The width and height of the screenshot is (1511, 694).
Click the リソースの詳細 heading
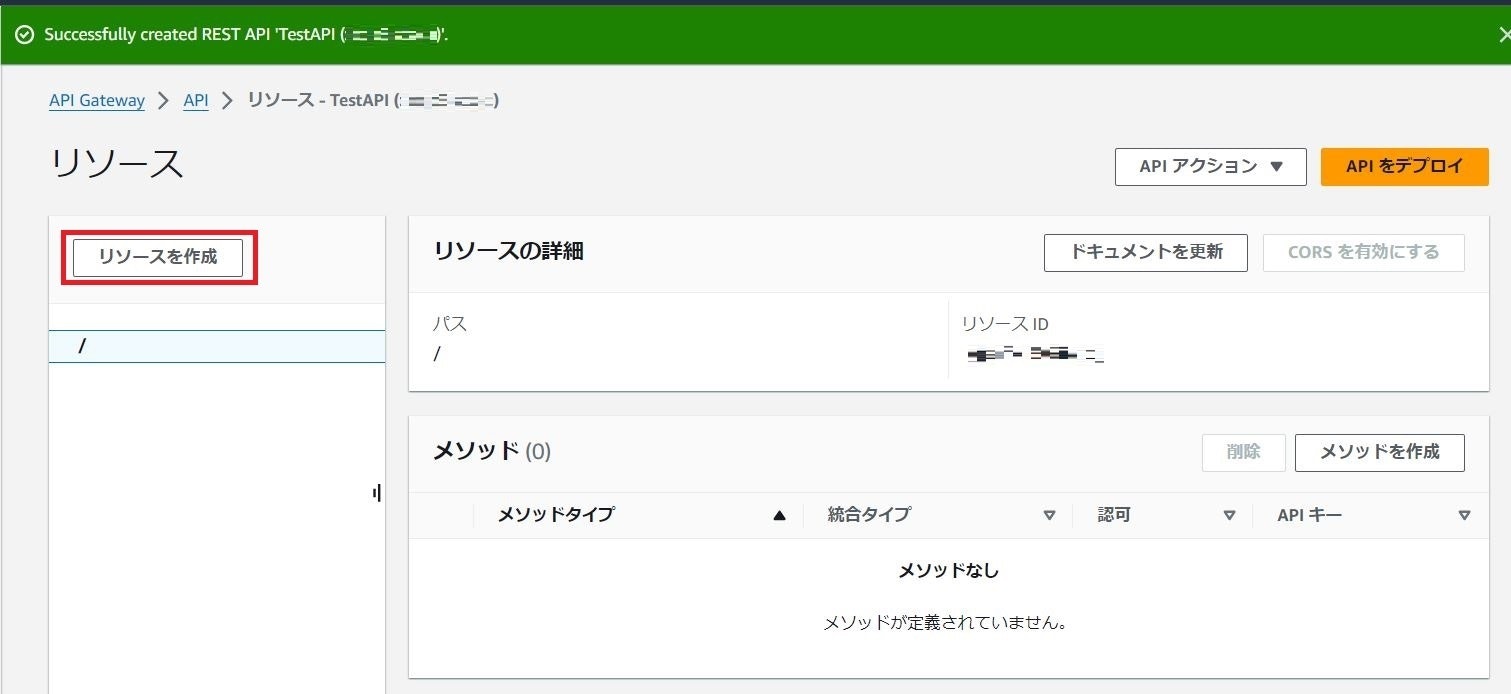[x=508, y=252]
